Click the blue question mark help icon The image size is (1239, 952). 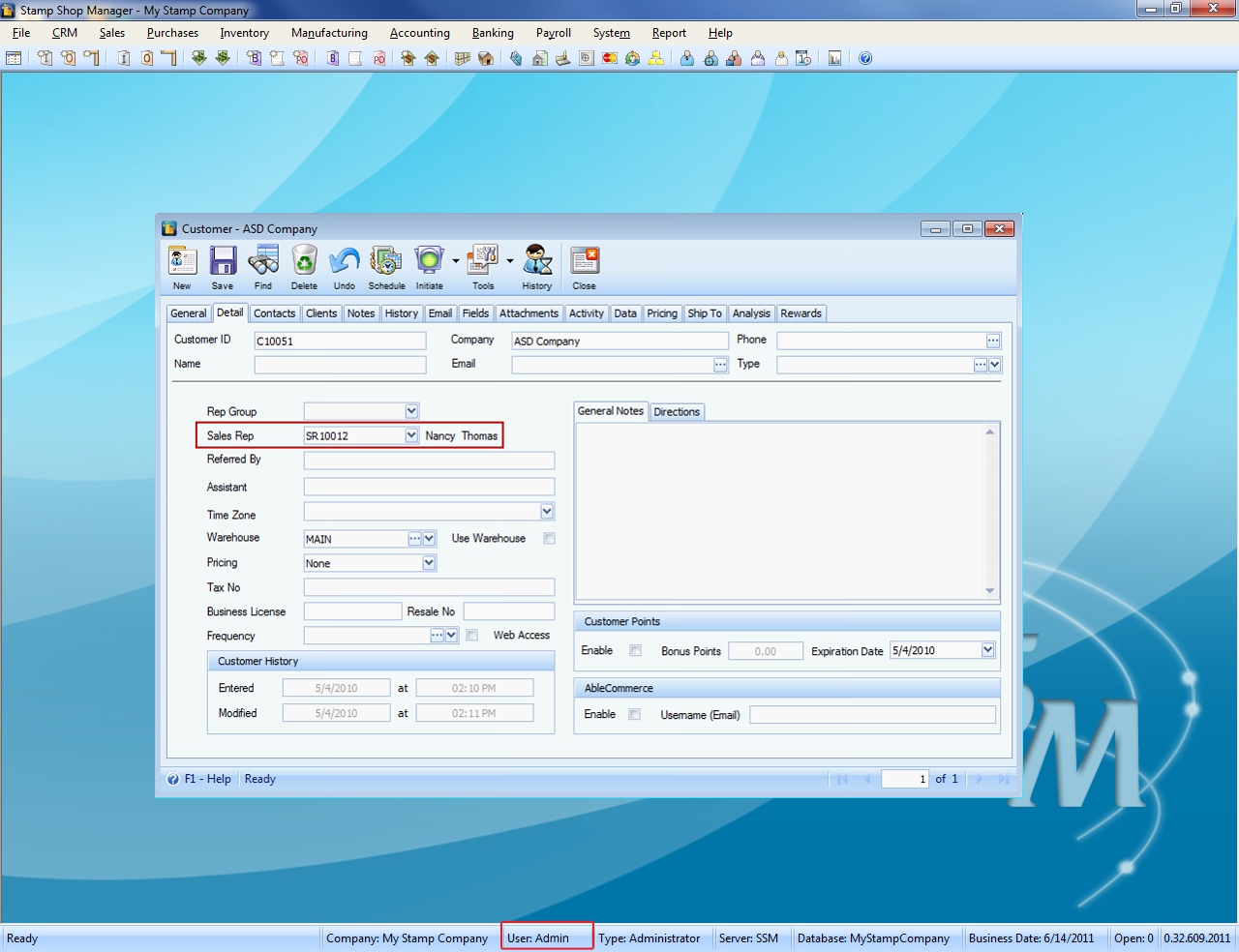point(865,58)
